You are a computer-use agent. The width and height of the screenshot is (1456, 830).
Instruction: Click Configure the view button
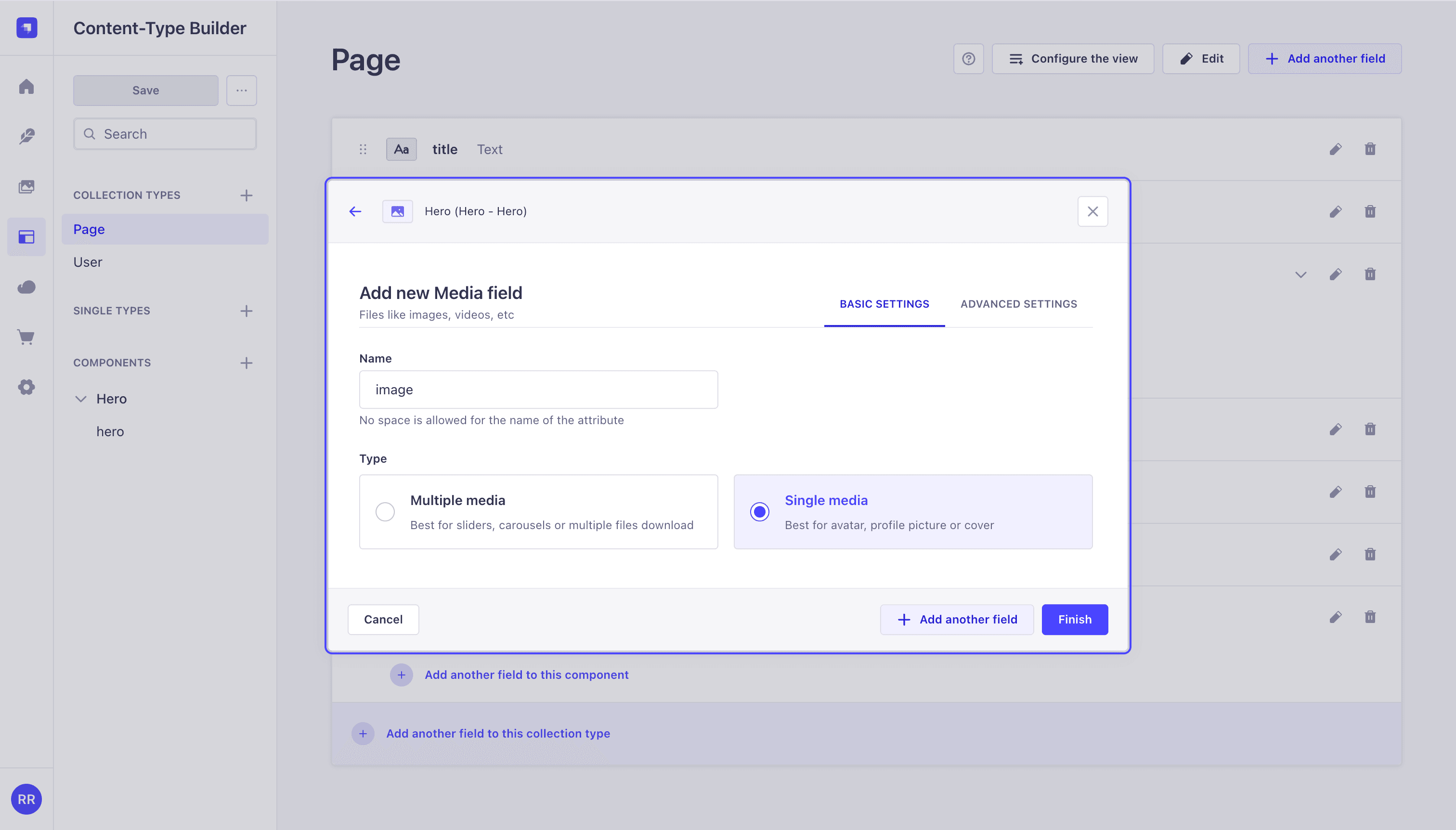click(x=1073, y=59)
